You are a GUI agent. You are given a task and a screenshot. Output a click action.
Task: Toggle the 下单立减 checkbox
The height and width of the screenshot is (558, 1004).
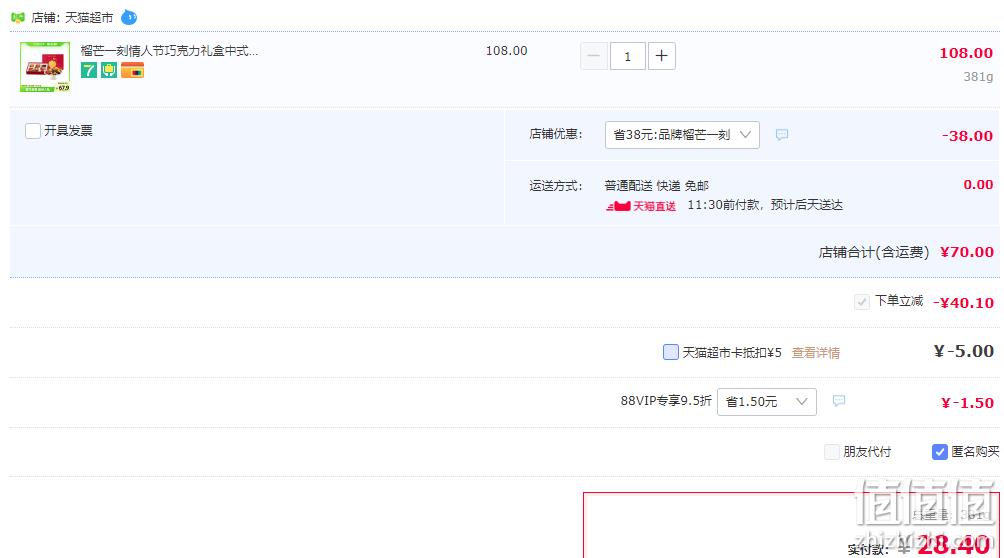(x=862, y=302)
